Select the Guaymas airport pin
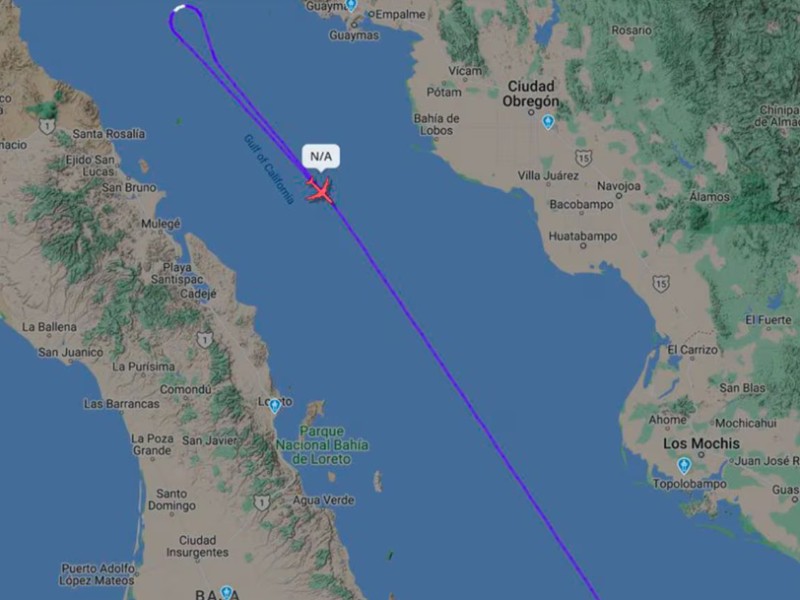This screenshot has width=800, height=600. (x=351, y=5)
